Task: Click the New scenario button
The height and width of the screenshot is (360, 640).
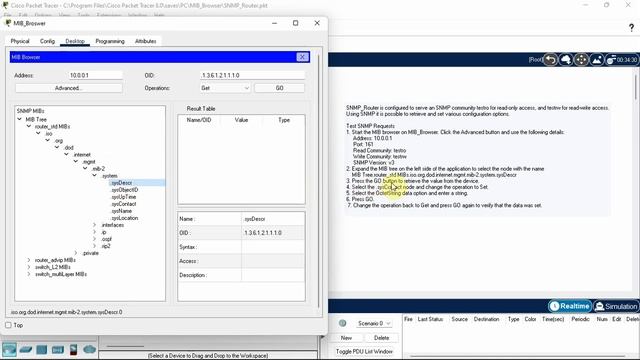Action: [x=346, y=338]
